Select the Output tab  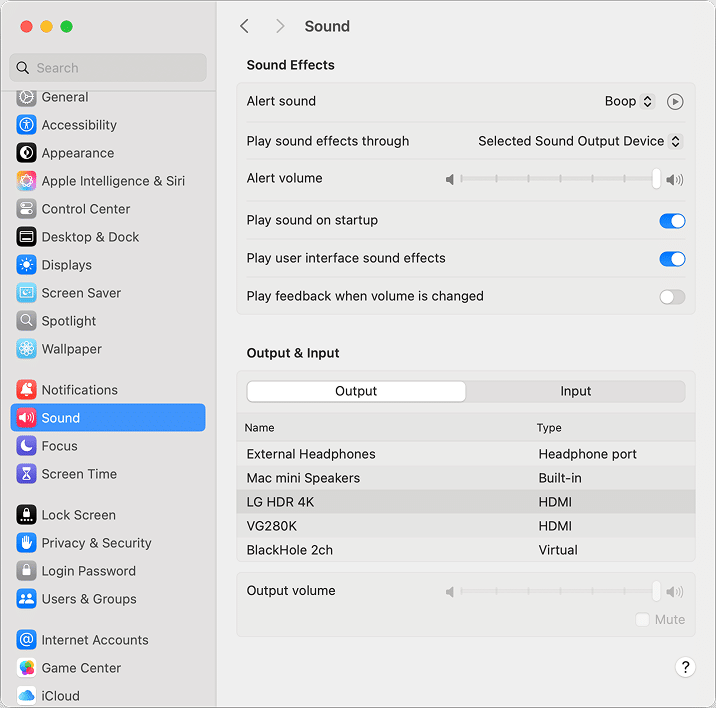pos(356,391)
